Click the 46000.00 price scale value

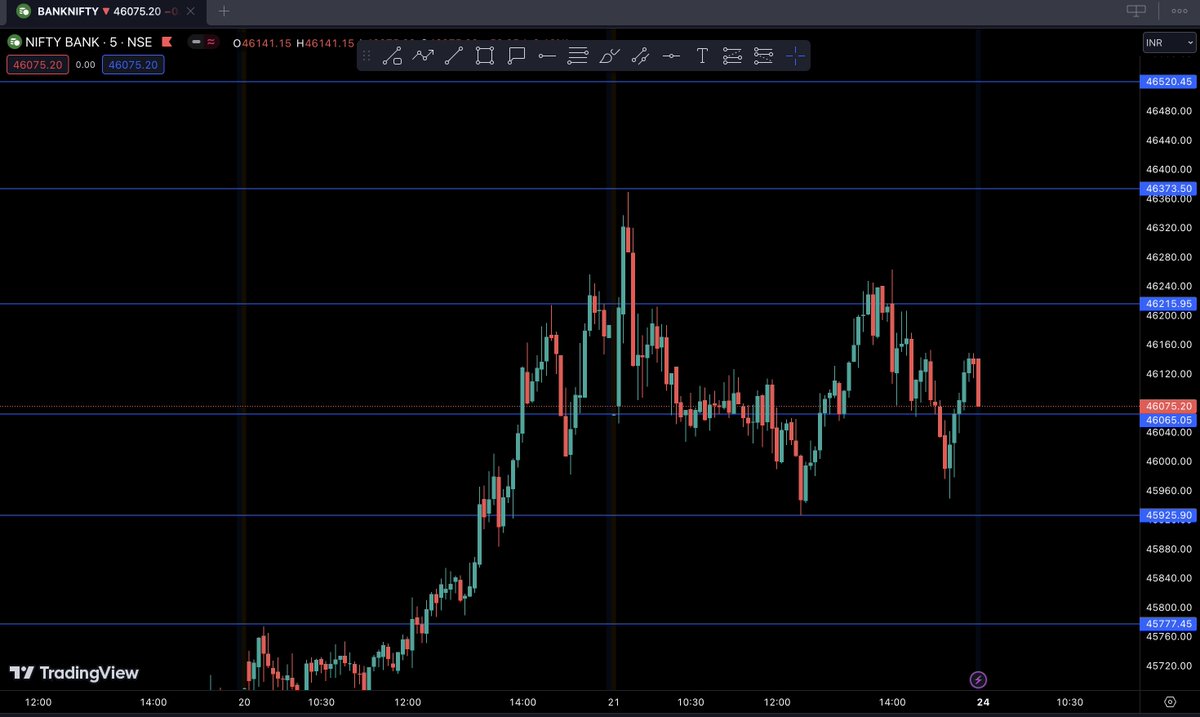[x=1169, y=461]
